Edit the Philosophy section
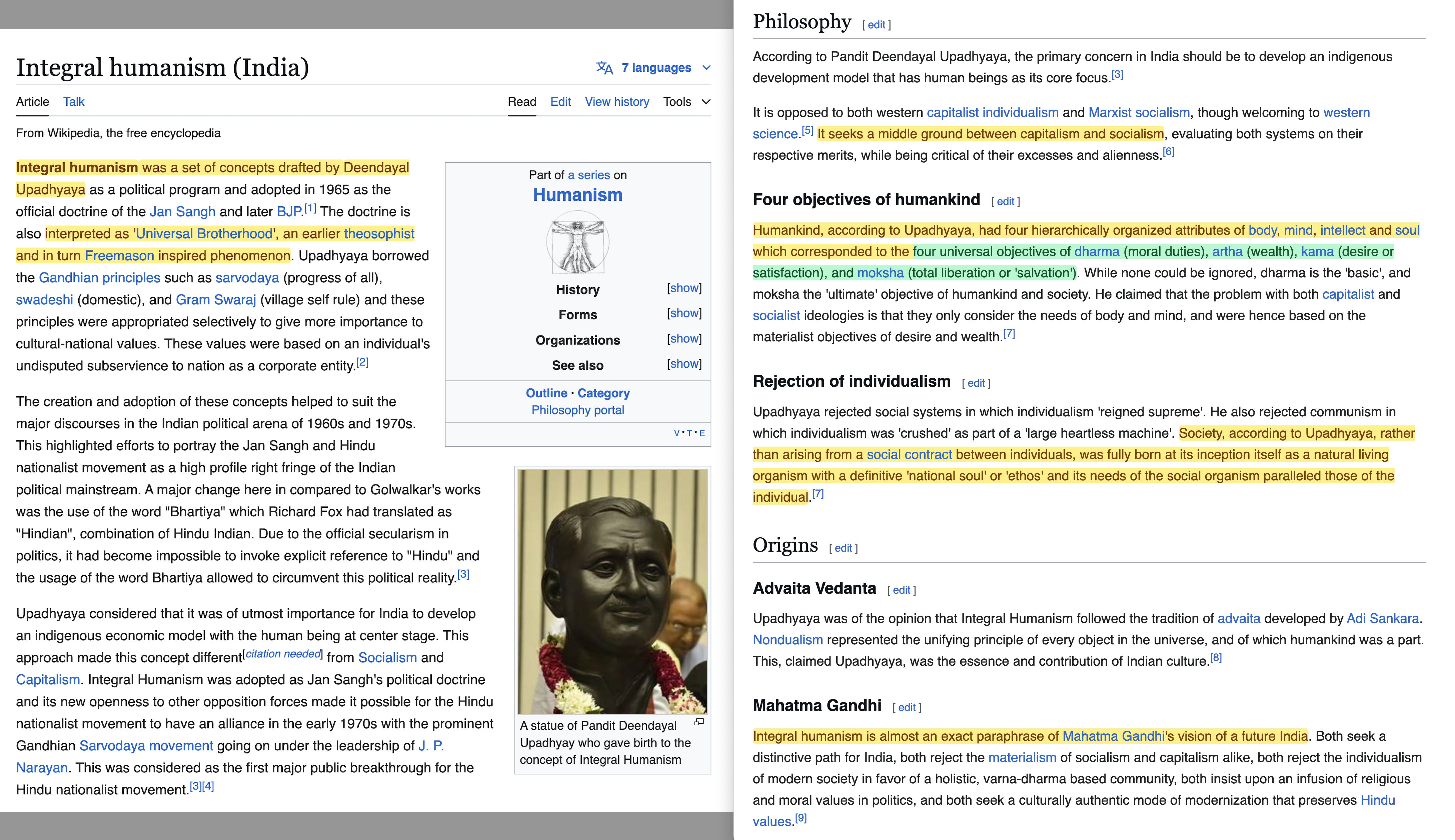 [876, 25]
